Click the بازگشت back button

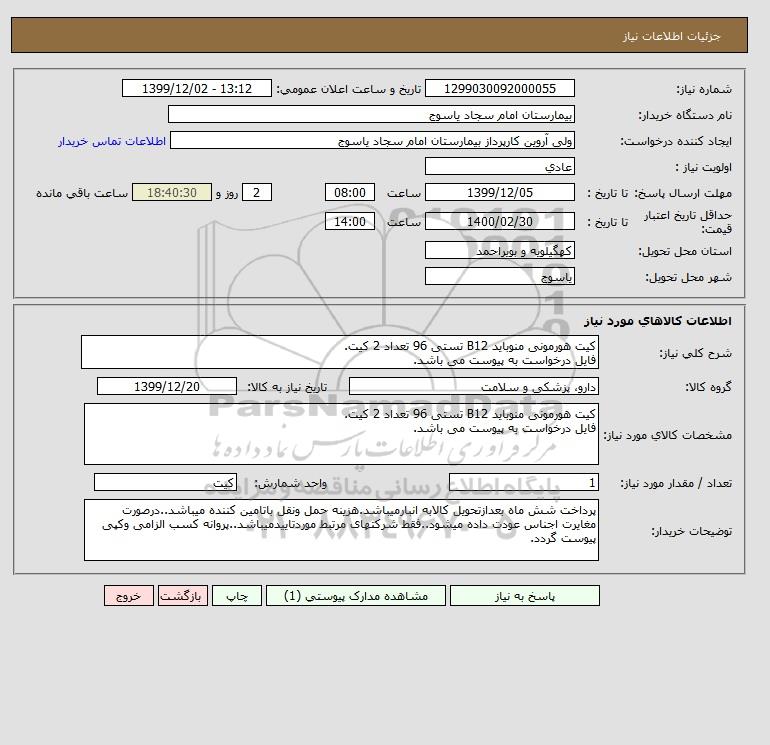[183, 596]
